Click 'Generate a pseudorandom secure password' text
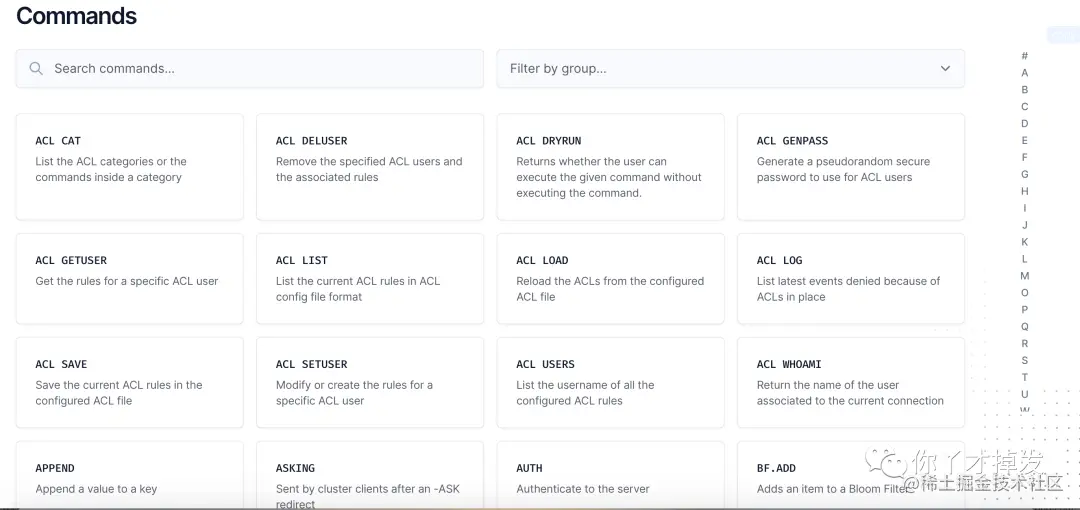Viewport: 1080px width, 510px height. point(843,169)
